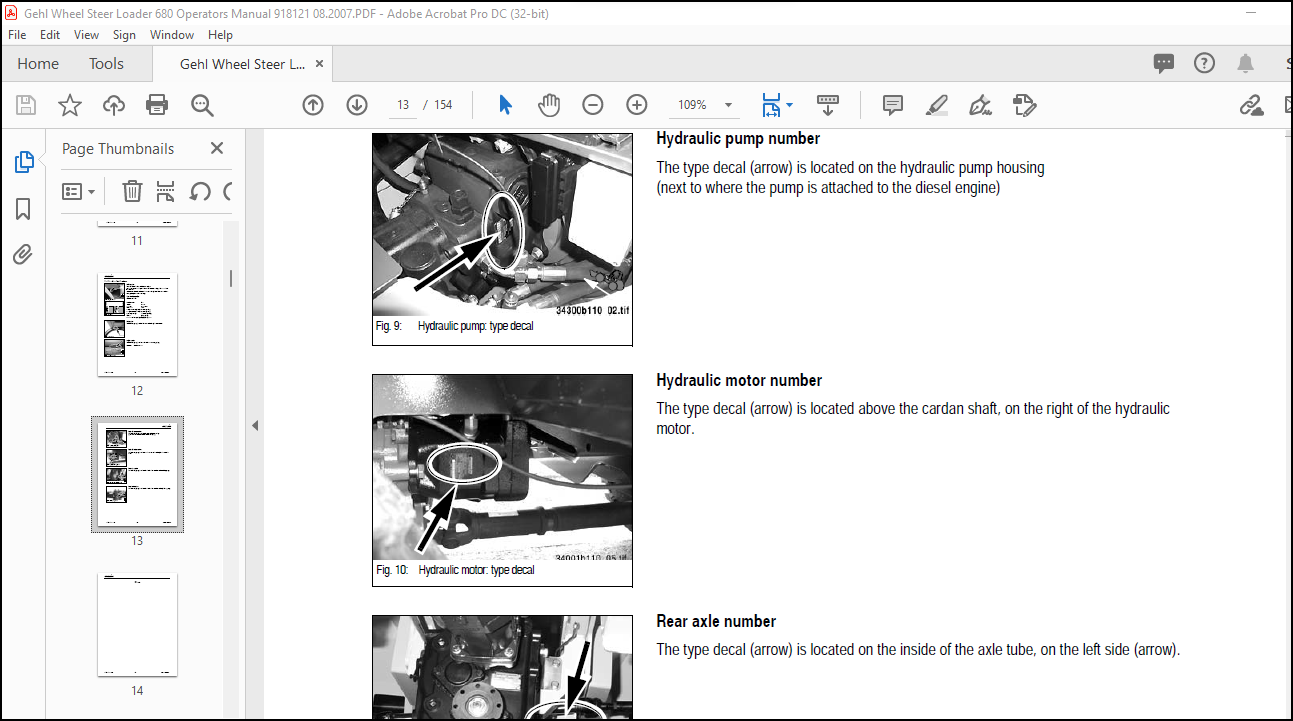Expand fit page options dropdown arrow
The height and width of the screenshot is (721, 1293).
pos(790,105)
